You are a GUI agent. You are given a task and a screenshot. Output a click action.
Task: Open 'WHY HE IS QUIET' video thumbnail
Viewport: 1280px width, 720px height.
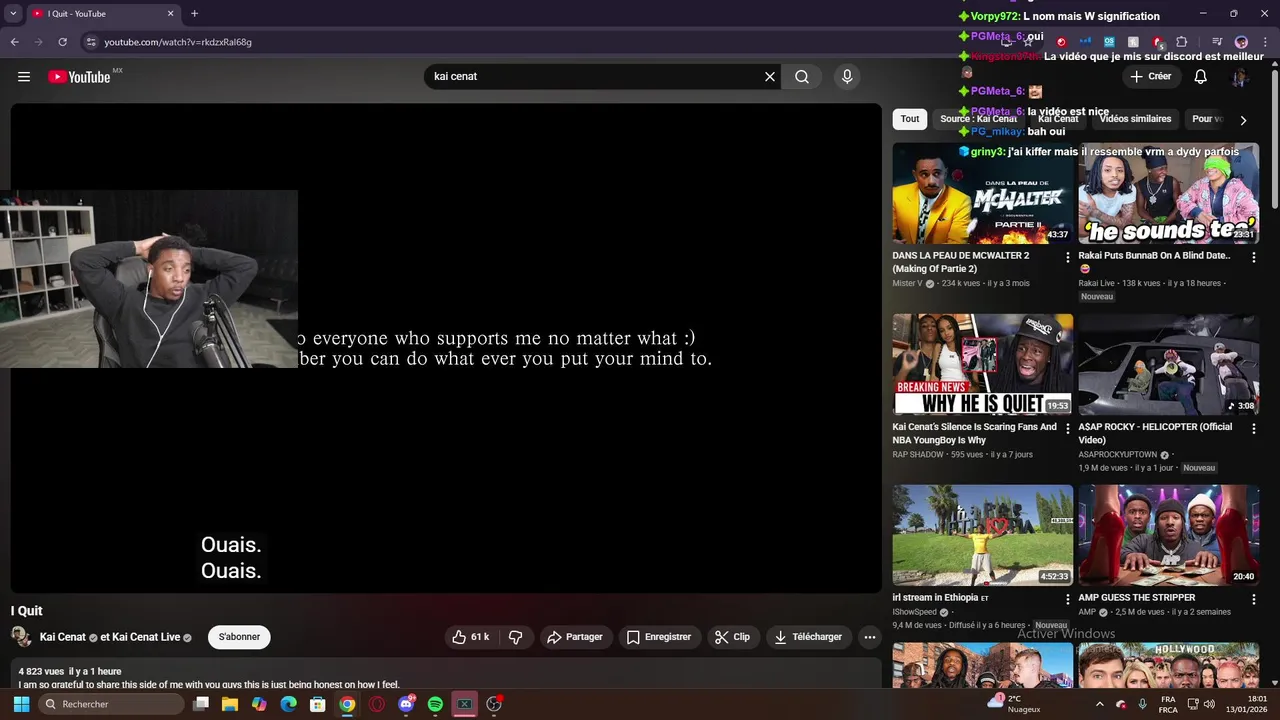tap(983, 364)
